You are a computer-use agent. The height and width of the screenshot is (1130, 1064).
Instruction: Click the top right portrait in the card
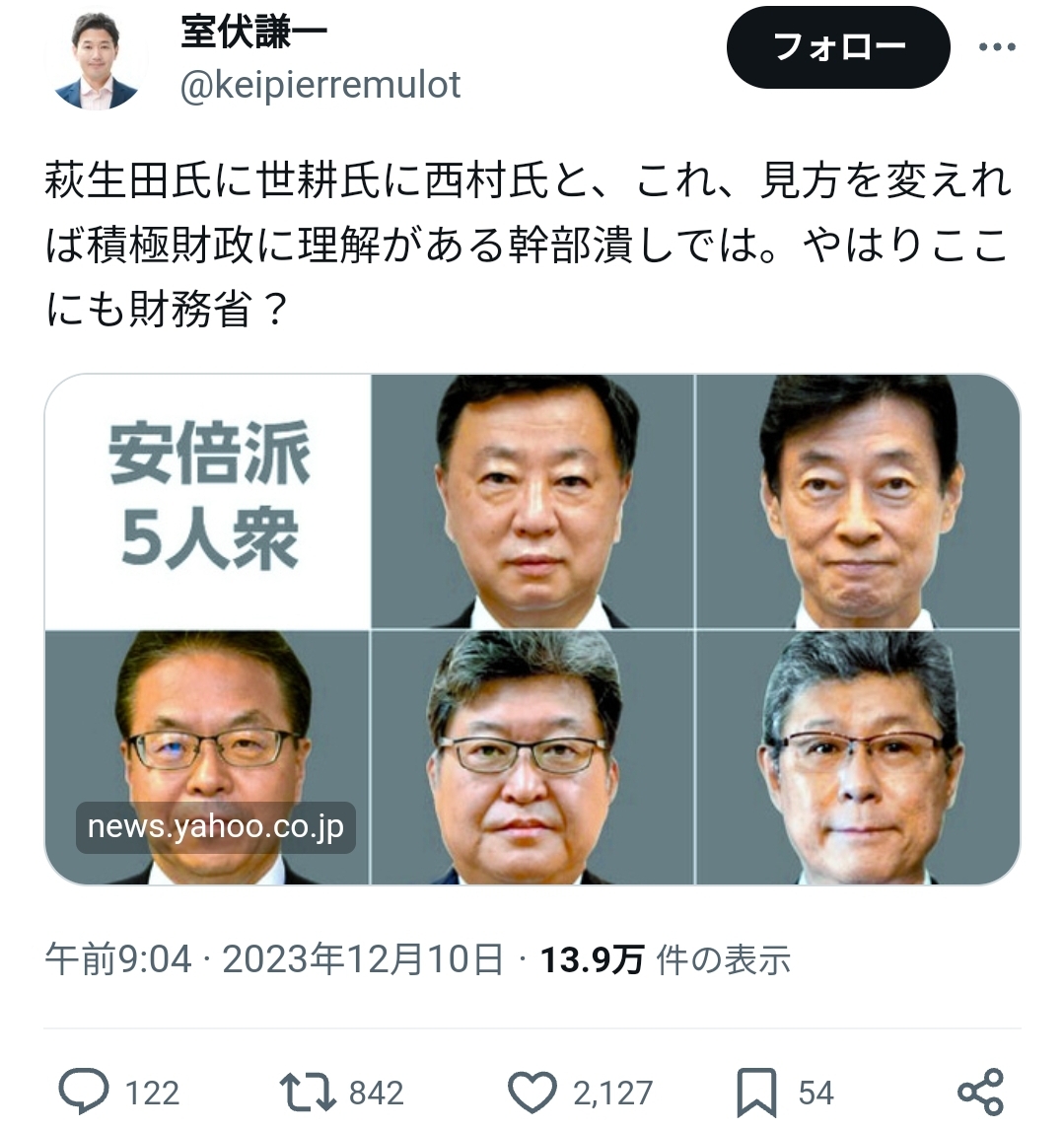[858, 501]
